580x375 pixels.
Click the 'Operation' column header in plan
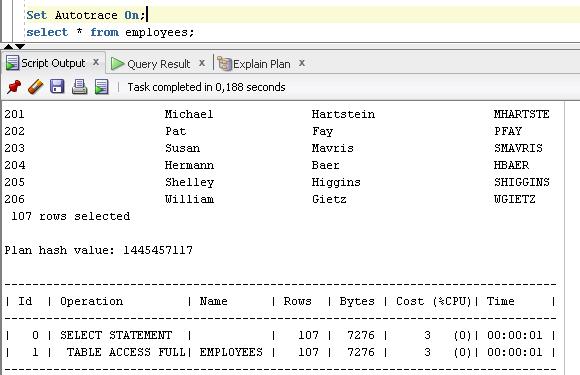[x=92, y=301]
